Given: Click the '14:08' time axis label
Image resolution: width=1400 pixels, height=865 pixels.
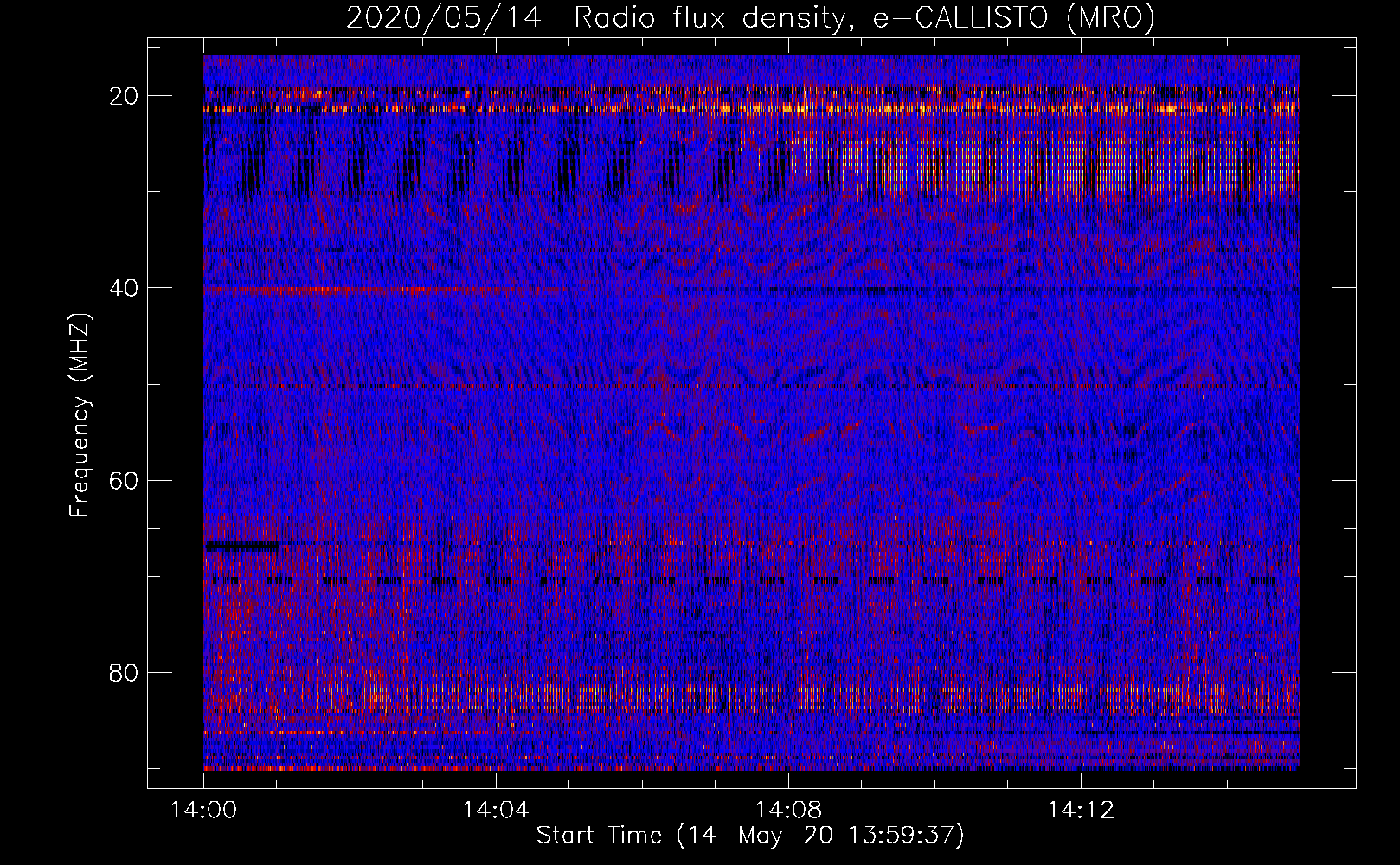Looking at the screenshot, I should [788, 811].
